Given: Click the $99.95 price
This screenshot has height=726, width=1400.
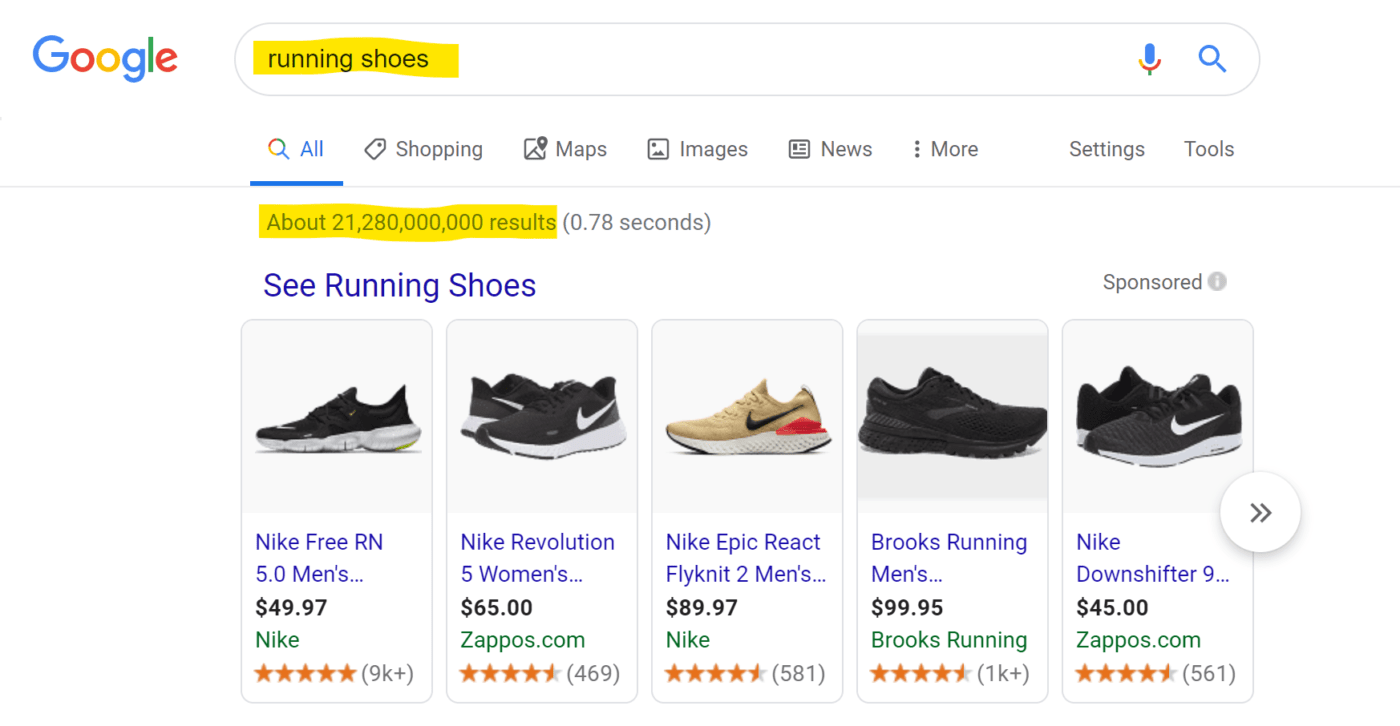Looking at the screenshot, I should click(907, 608).
